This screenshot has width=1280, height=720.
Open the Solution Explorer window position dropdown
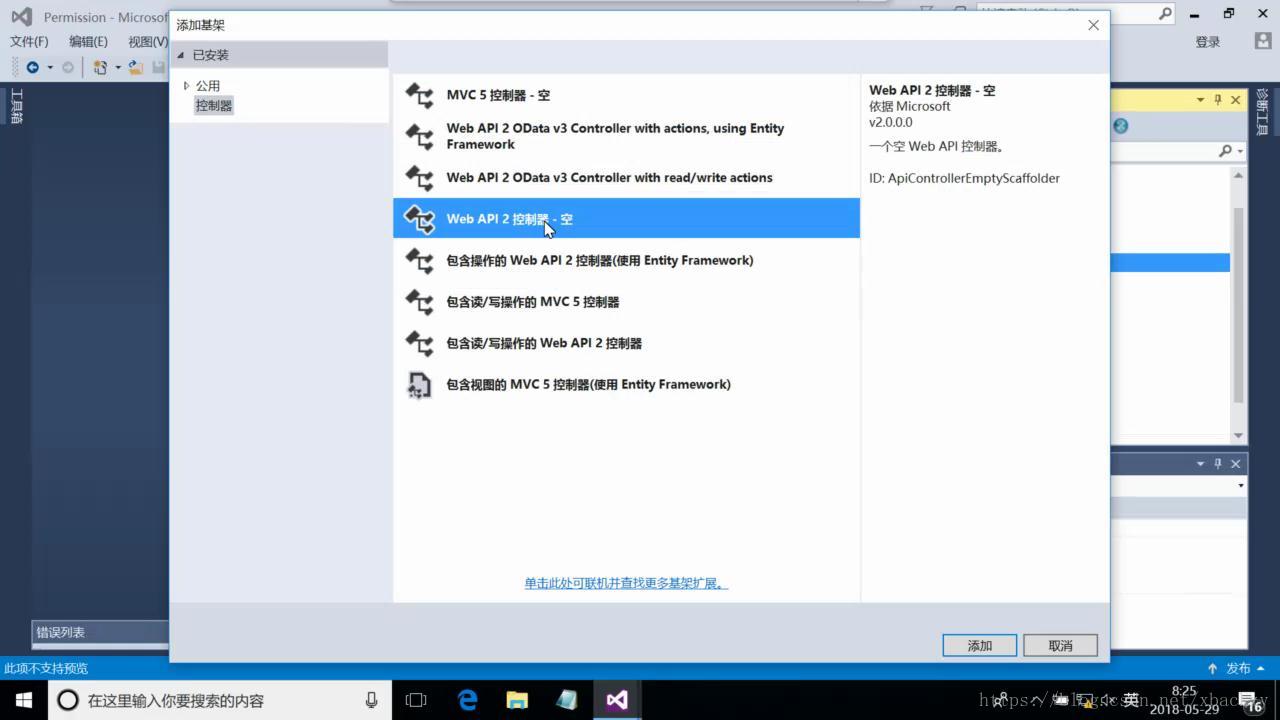point(1200,100)
